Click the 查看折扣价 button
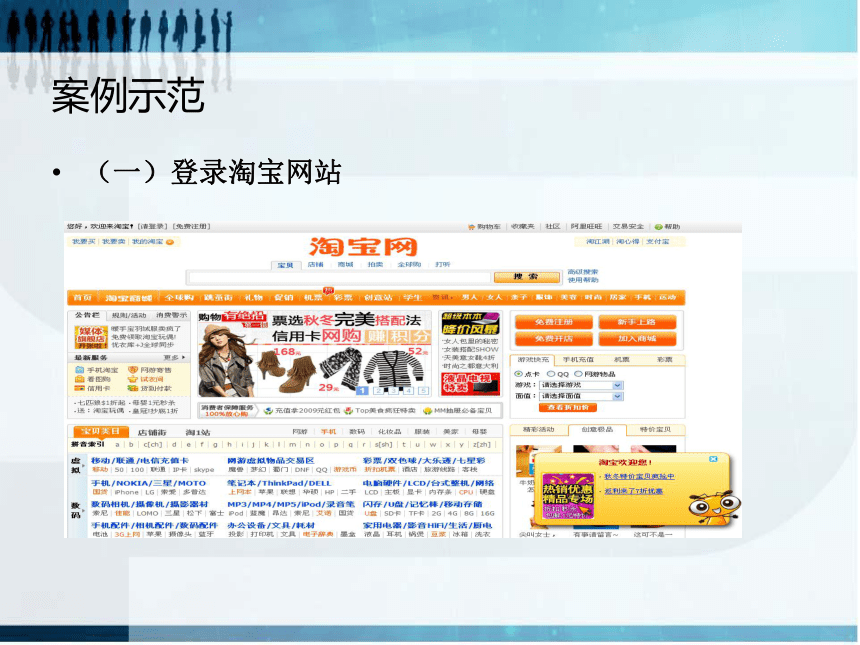 (568, 408)
